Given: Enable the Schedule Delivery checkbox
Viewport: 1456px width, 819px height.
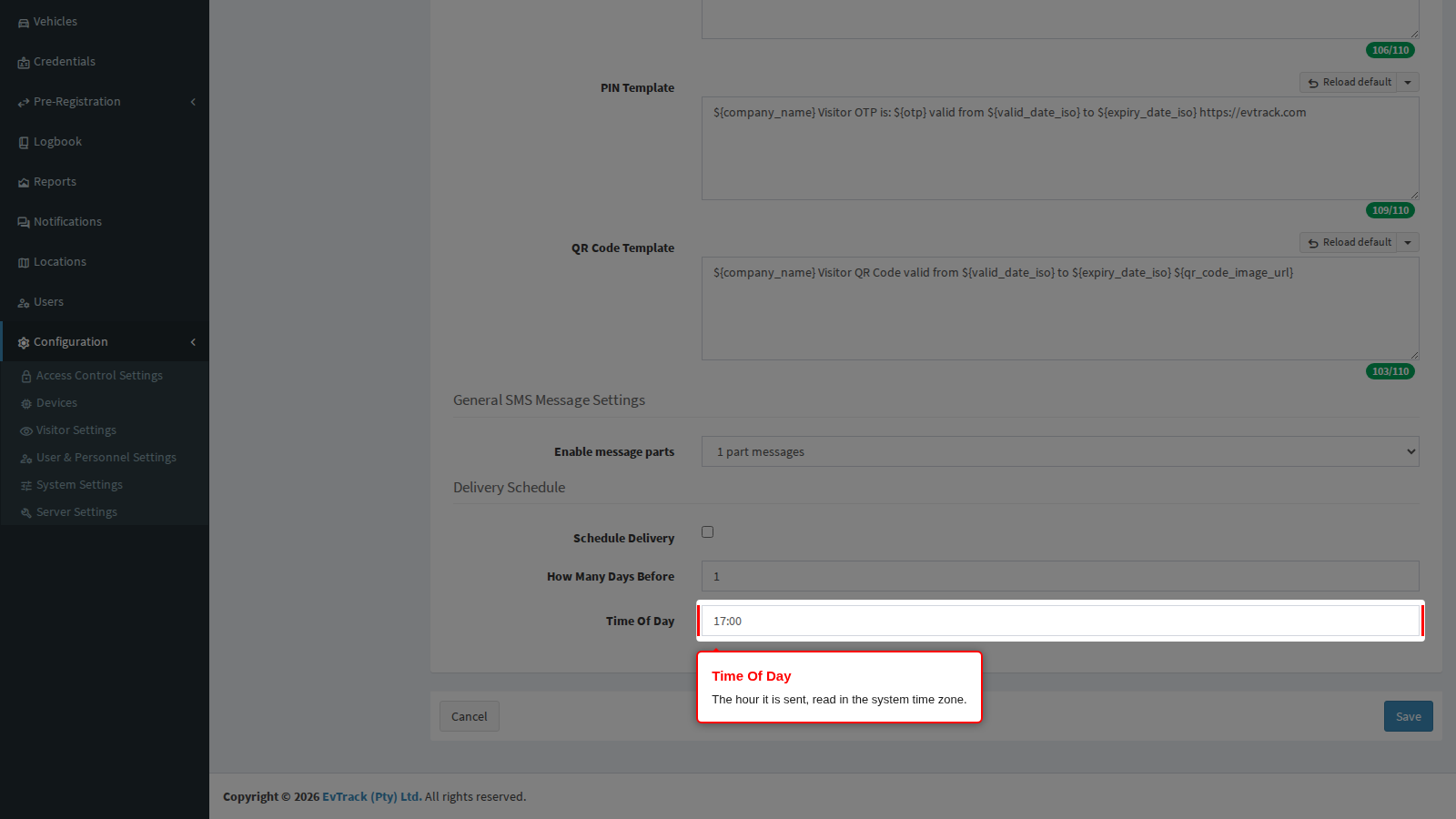Looking at the screenshot, I should 707,531.
